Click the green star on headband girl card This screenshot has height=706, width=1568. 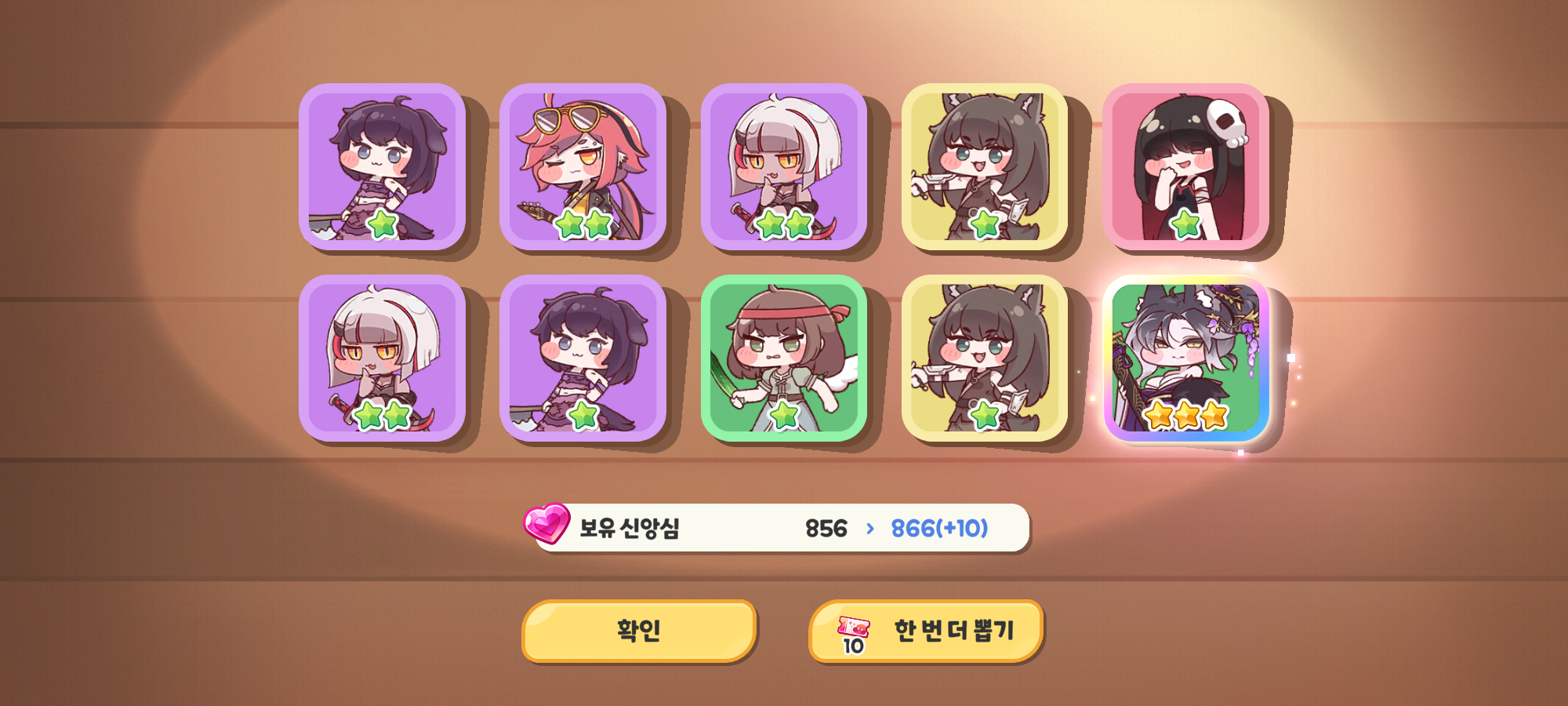(x=784, y=415)
